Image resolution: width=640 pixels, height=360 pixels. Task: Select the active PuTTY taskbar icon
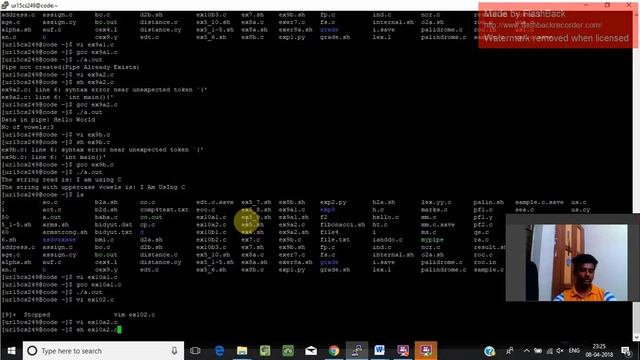[x=357, y=351]
